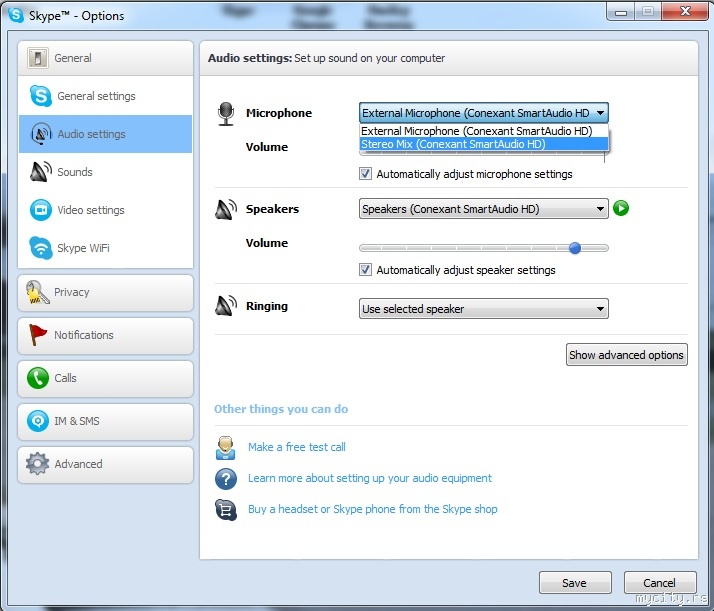This screenshot has width=714, height=611.
Task: Click the Notifications red flag icon
Action: point(37,335)
